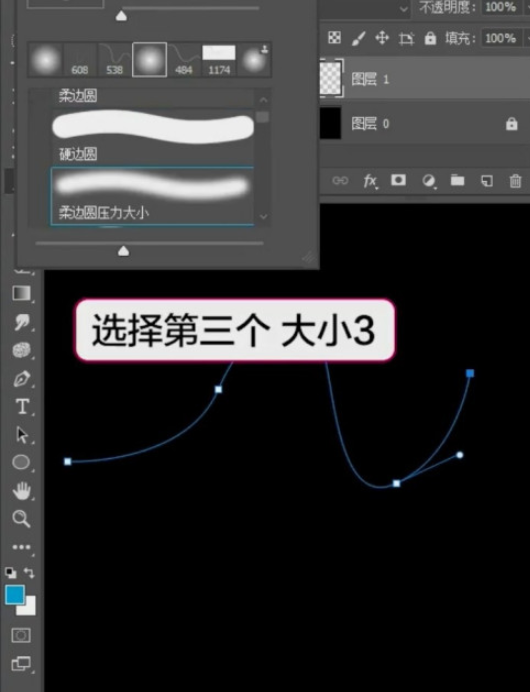Select the Zoom tool
530x692 pixels.
21,519
